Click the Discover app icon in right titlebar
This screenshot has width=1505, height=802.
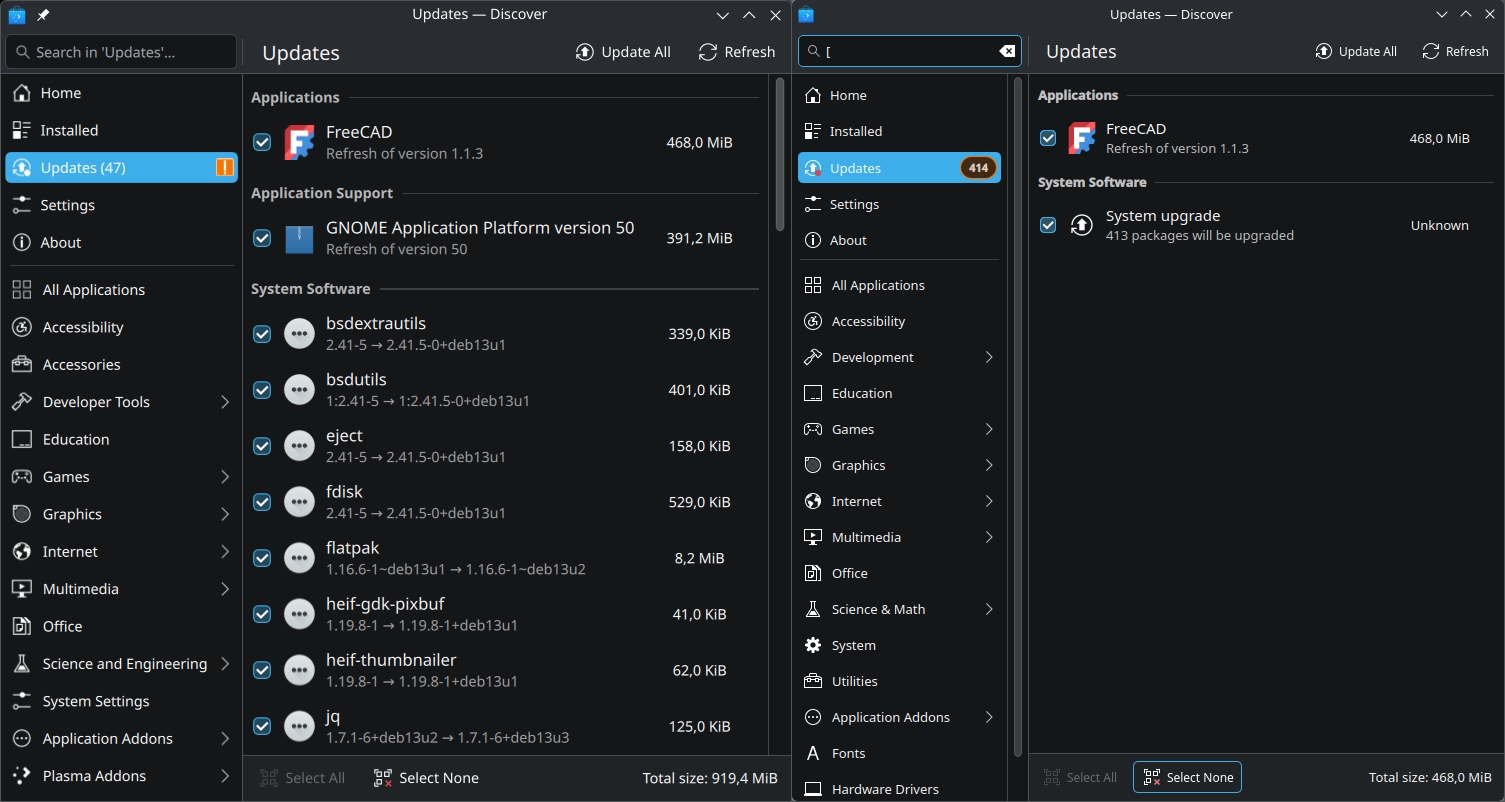coord(806,15)
